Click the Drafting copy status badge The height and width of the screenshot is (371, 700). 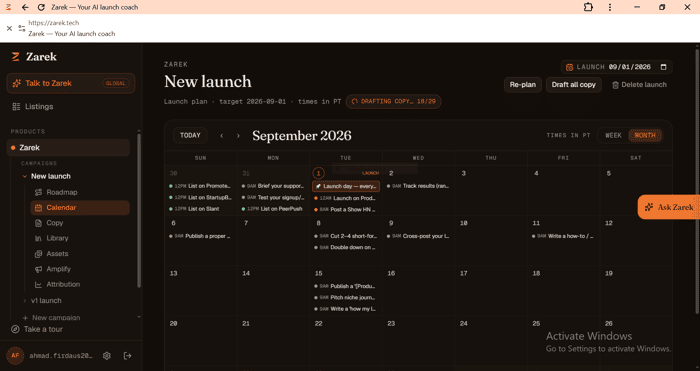coord(393,101)
